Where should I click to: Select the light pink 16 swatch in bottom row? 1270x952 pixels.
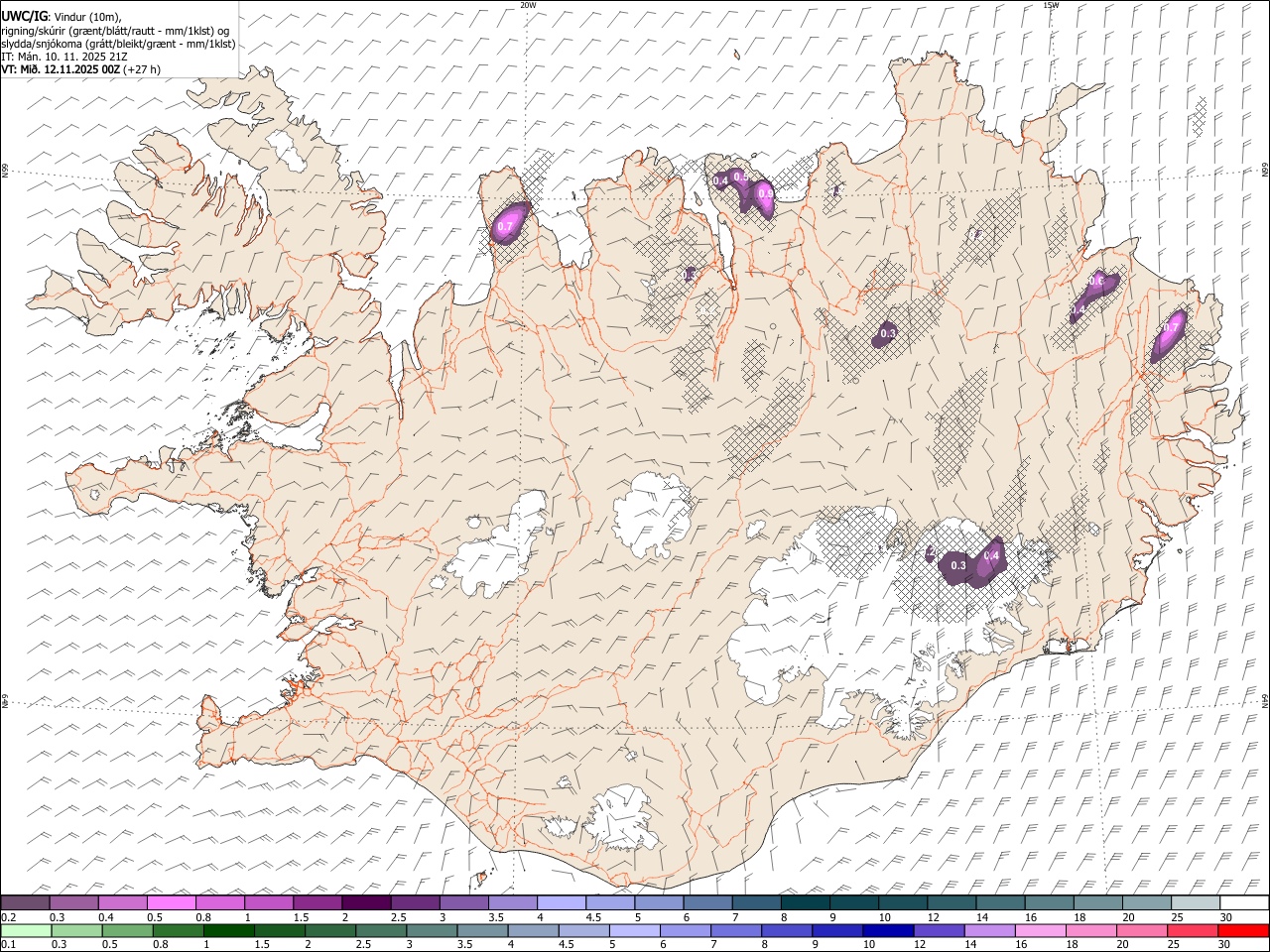(1041, 930)
